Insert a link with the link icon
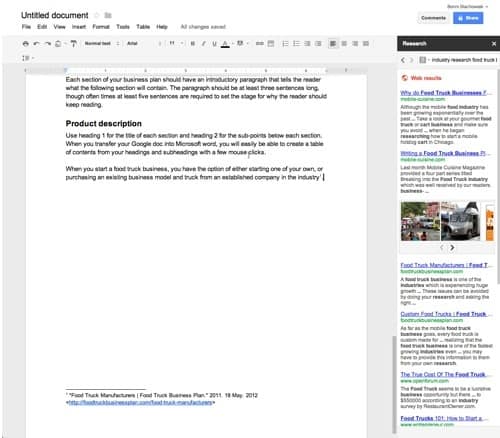500x438 pixels. tap(259, 44)
